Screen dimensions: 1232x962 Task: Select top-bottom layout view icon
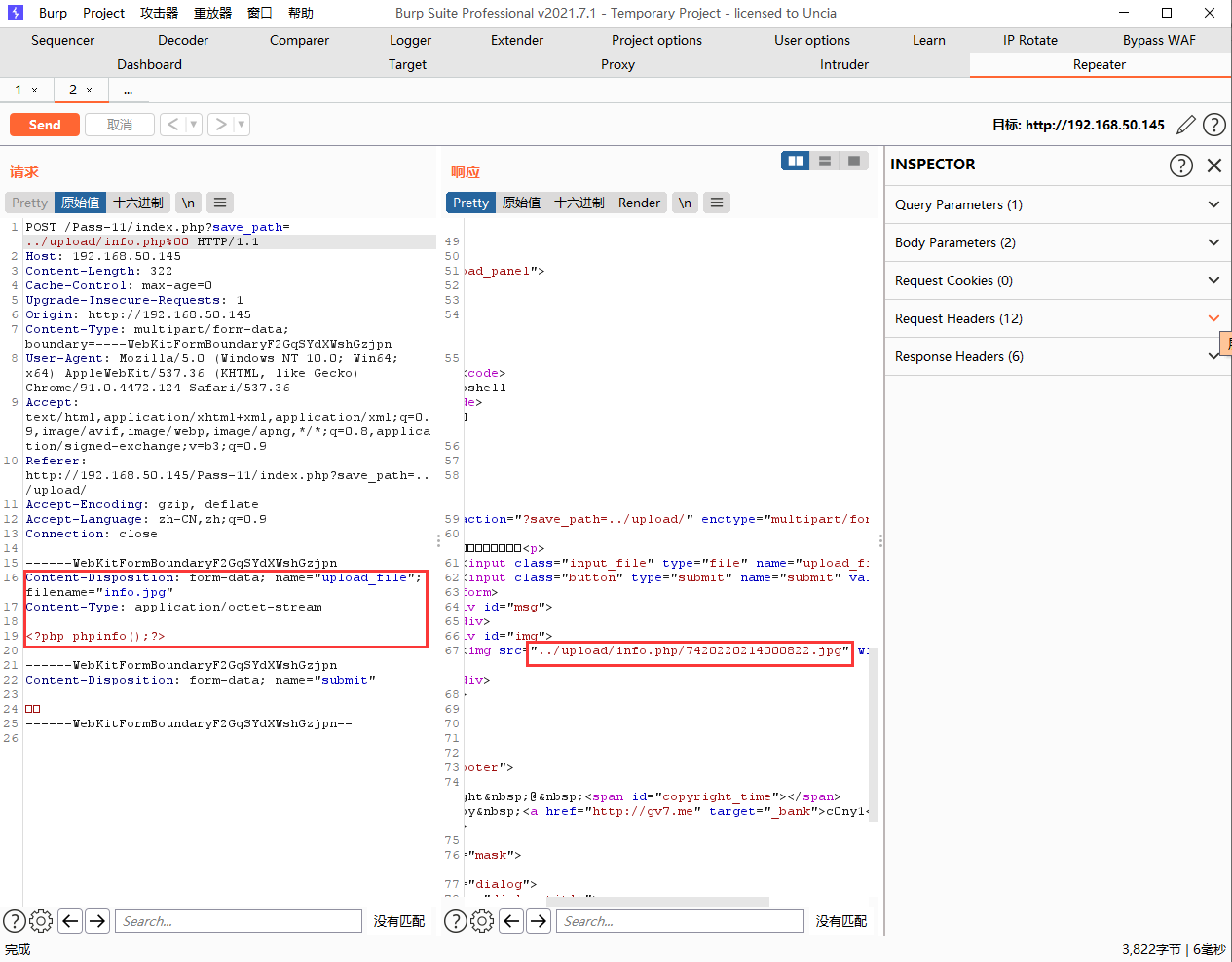click(825, 161)
